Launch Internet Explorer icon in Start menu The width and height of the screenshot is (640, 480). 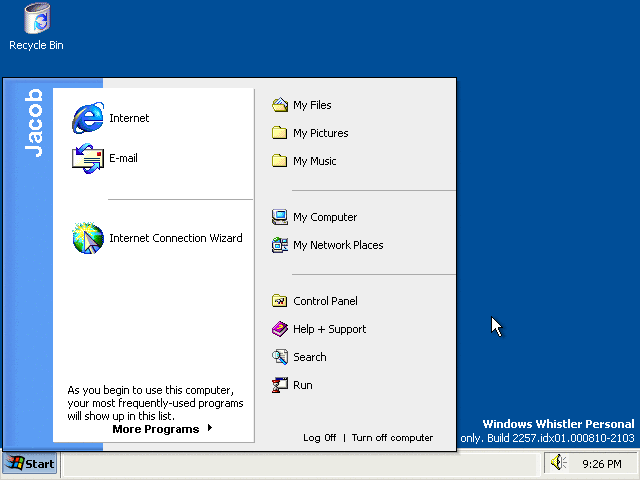click(88, 118)
